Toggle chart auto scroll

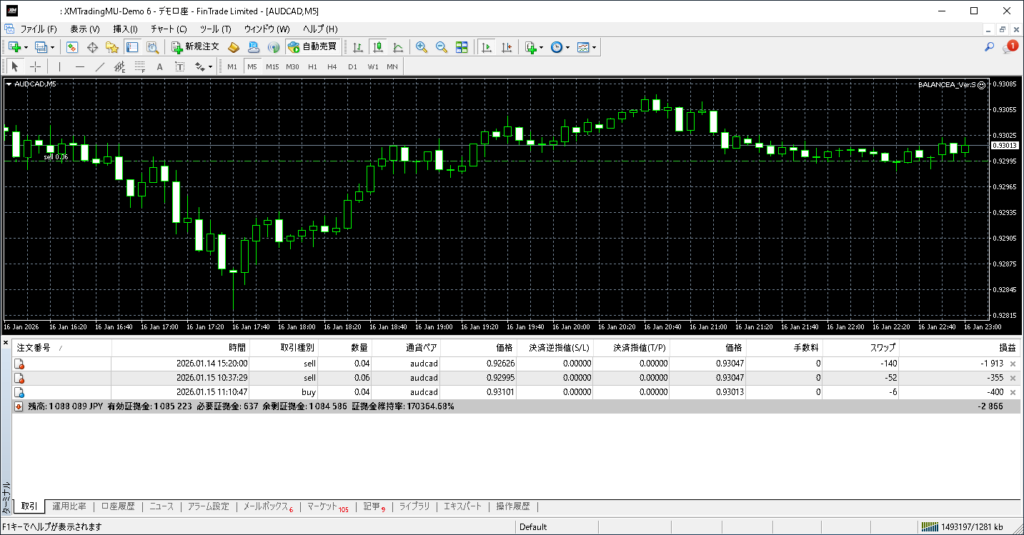point(486,47)
